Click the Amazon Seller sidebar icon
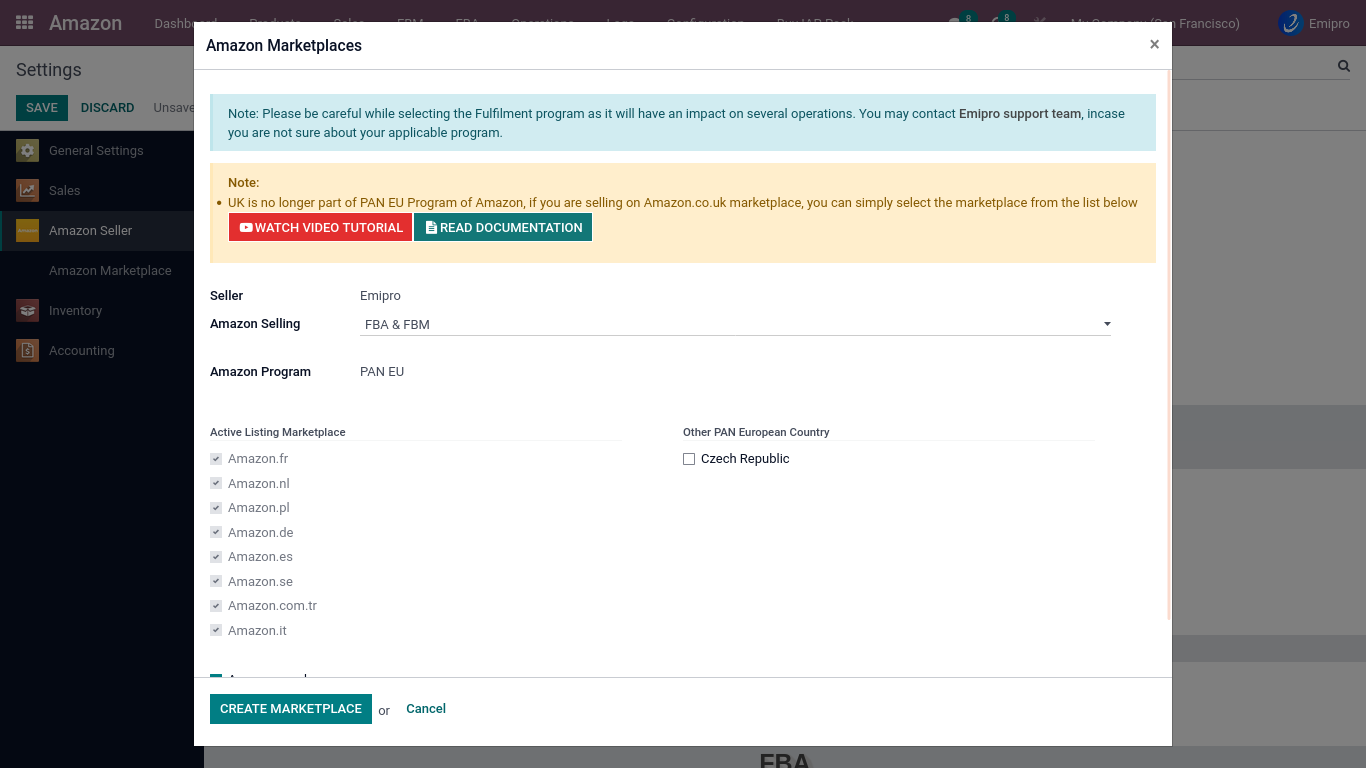The width and height of the screenshot is (1366, 768). pos(27,231)
